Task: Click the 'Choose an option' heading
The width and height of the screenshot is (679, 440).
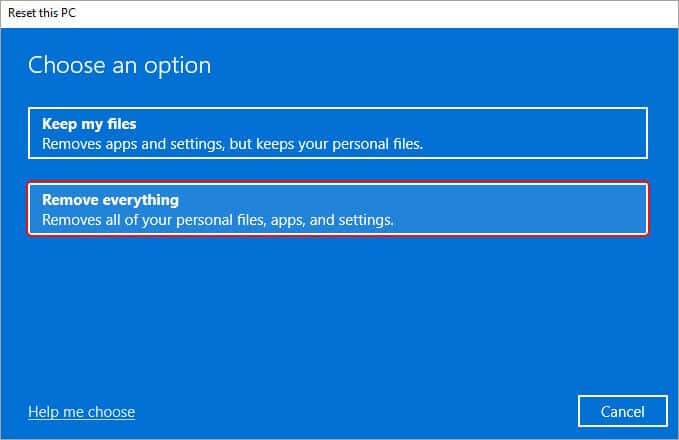Action: pyautogui.click(x=120, y=66)
